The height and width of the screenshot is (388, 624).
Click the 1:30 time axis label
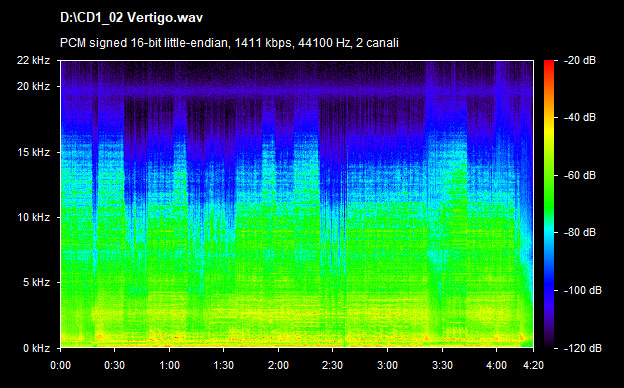(x=224, y=365)
